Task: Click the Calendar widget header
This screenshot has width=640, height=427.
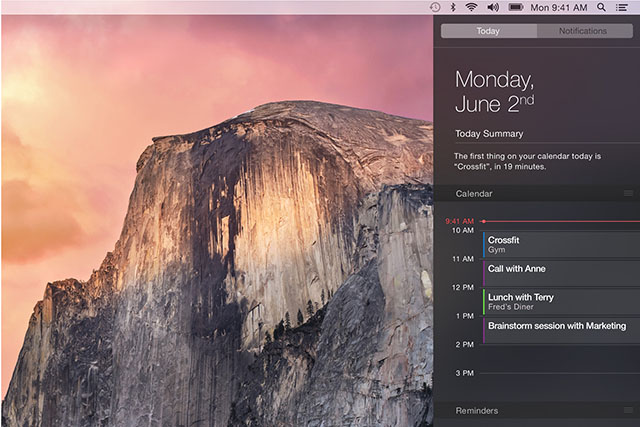Action: (x=474, y=193)
